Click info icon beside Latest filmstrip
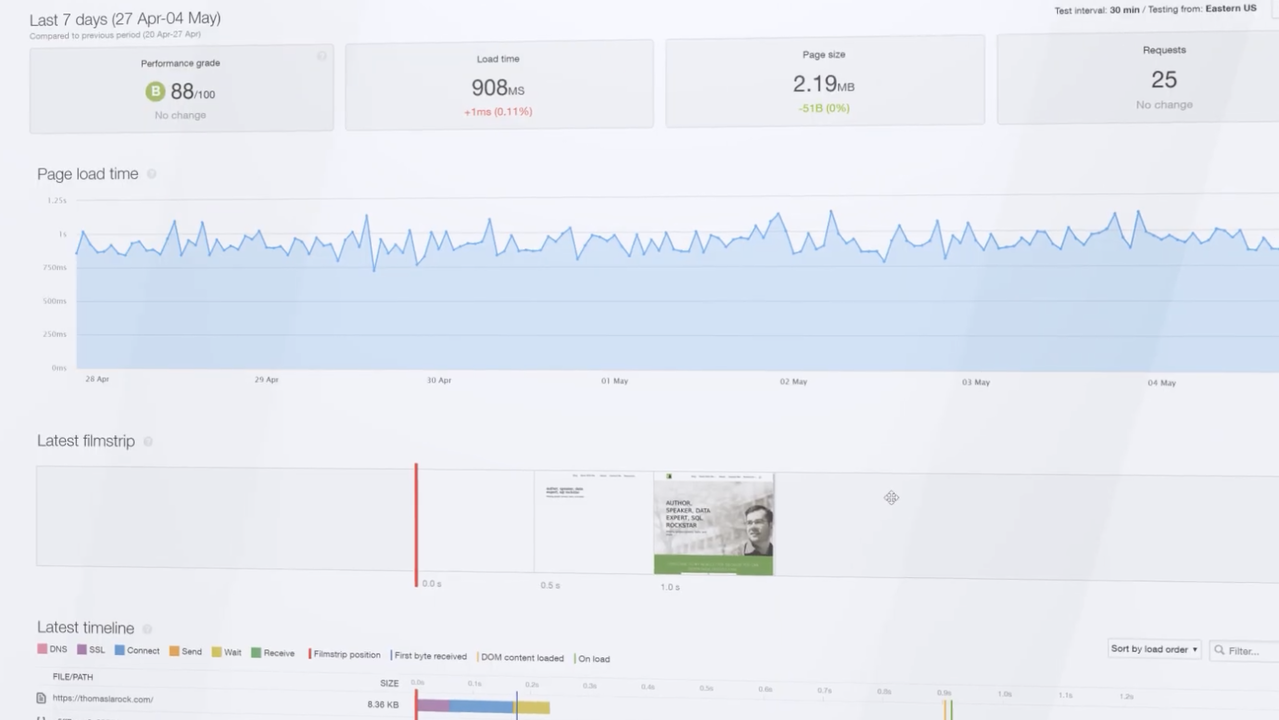Image resolution: width=1279 pixels, height=720 pixels. click(x=148, y=441)
